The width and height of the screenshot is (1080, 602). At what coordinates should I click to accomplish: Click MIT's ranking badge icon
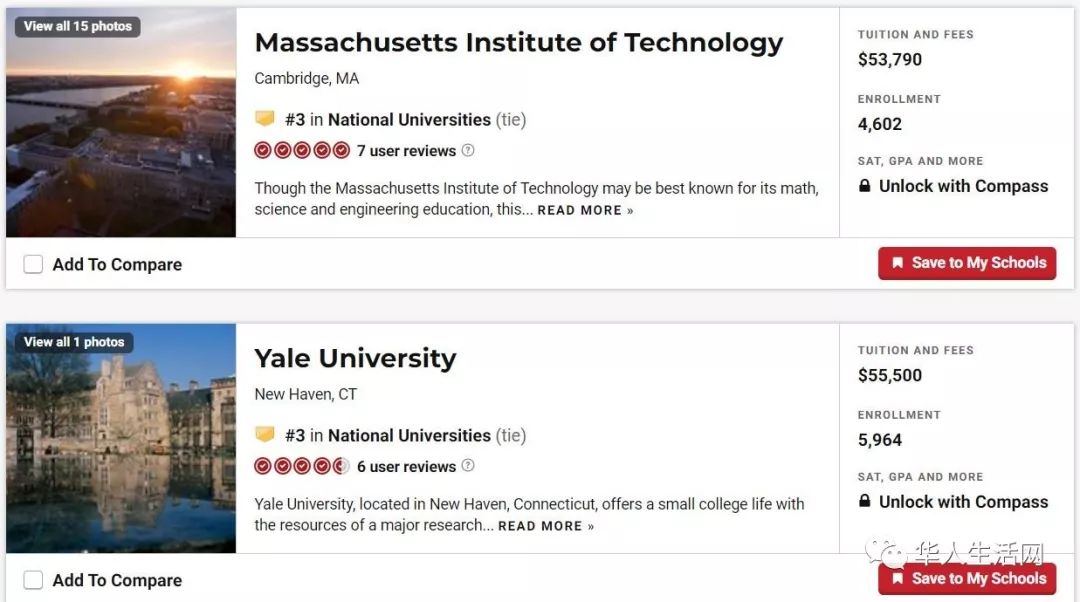click(264, 118)
